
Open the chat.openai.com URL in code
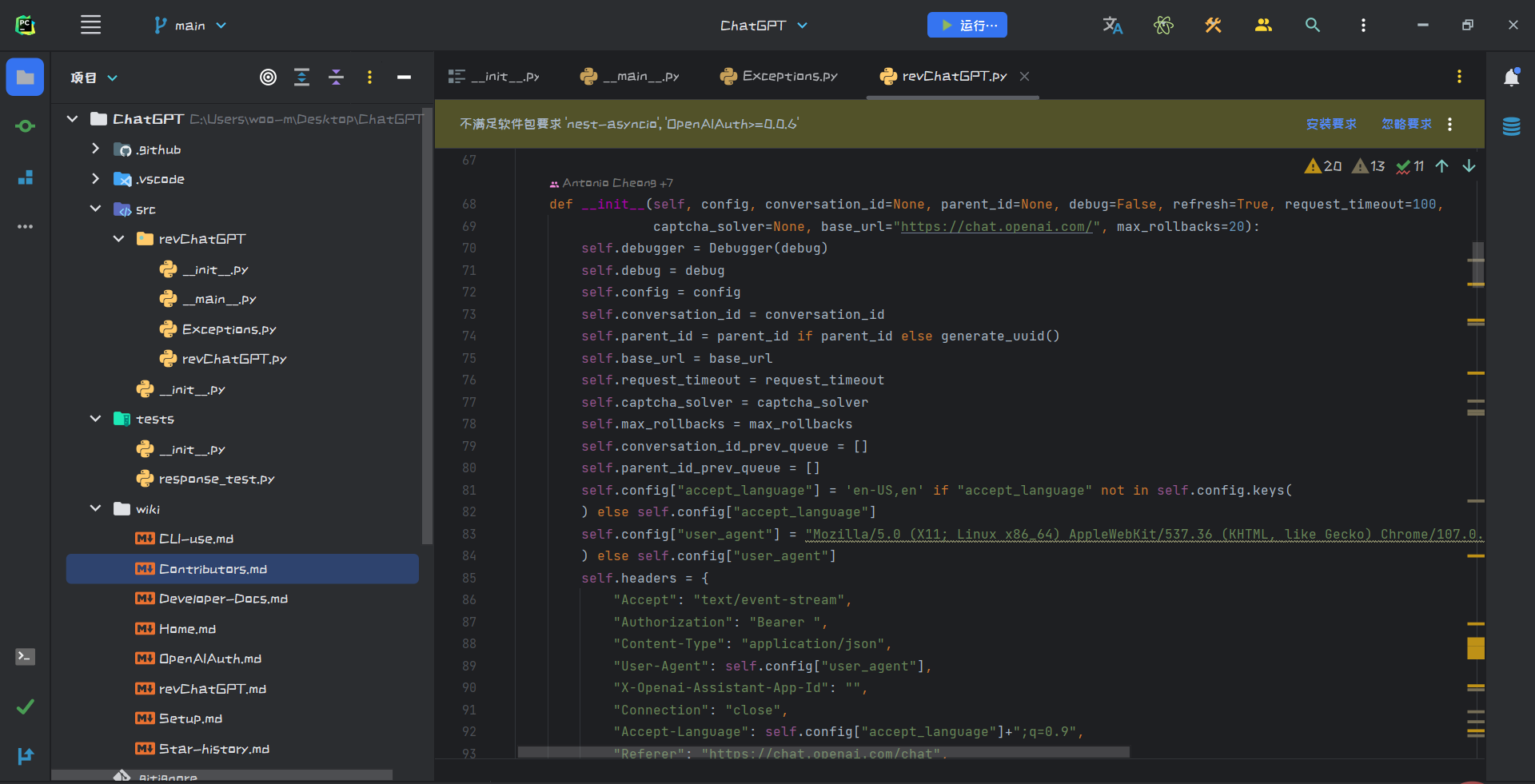pos(996,227)
